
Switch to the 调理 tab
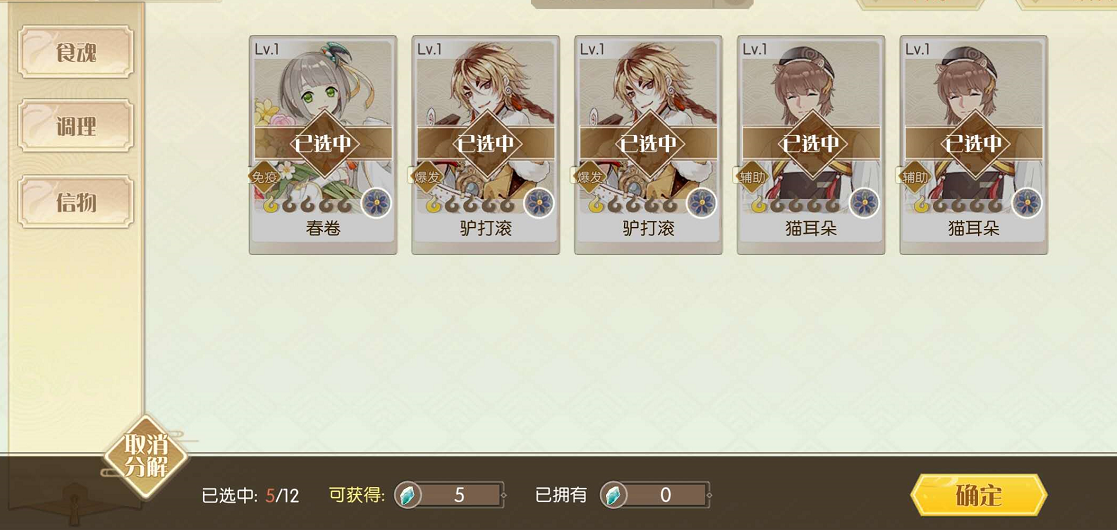[76, 126]
